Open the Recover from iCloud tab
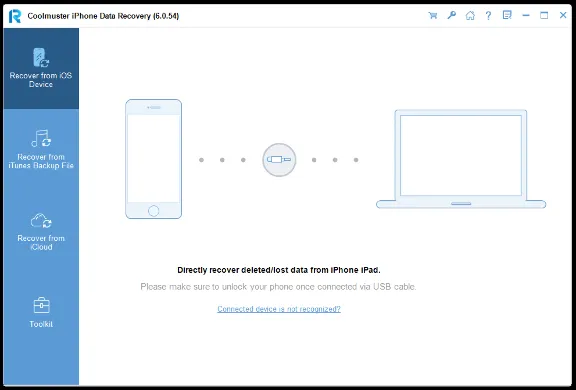 (x=41, y=231)
